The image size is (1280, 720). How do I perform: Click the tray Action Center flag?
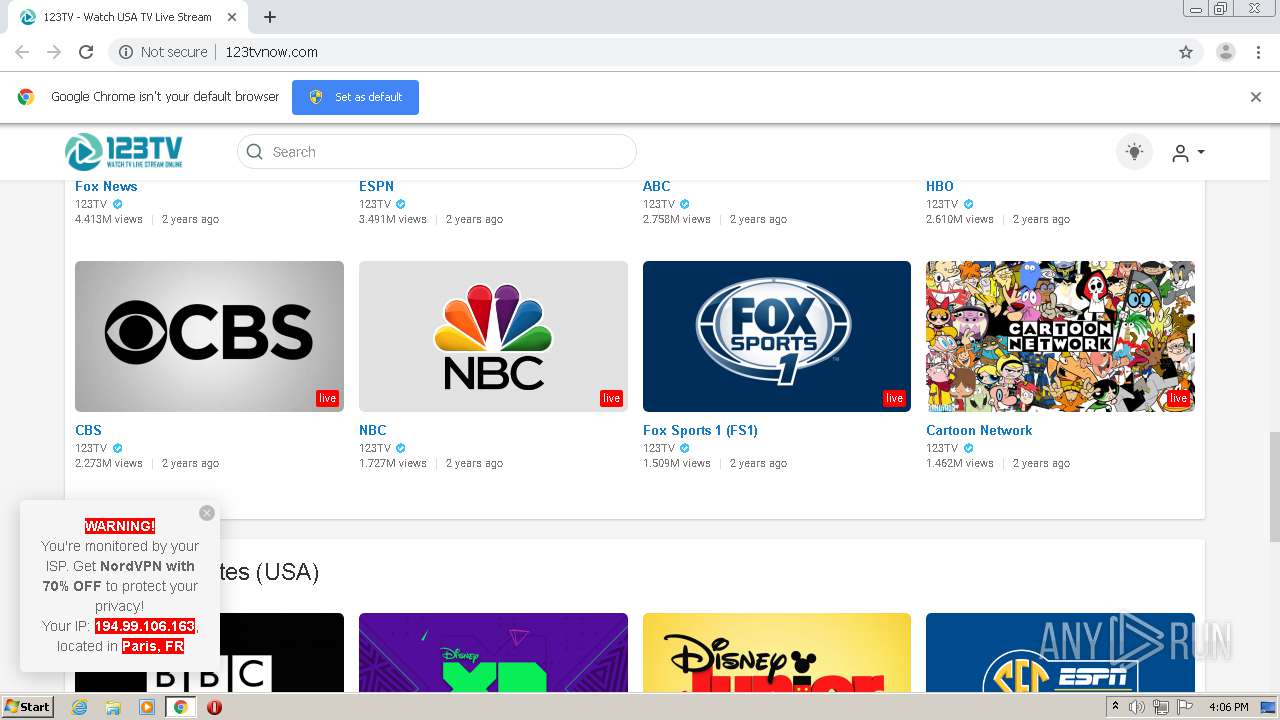[x=1185, y=707]
